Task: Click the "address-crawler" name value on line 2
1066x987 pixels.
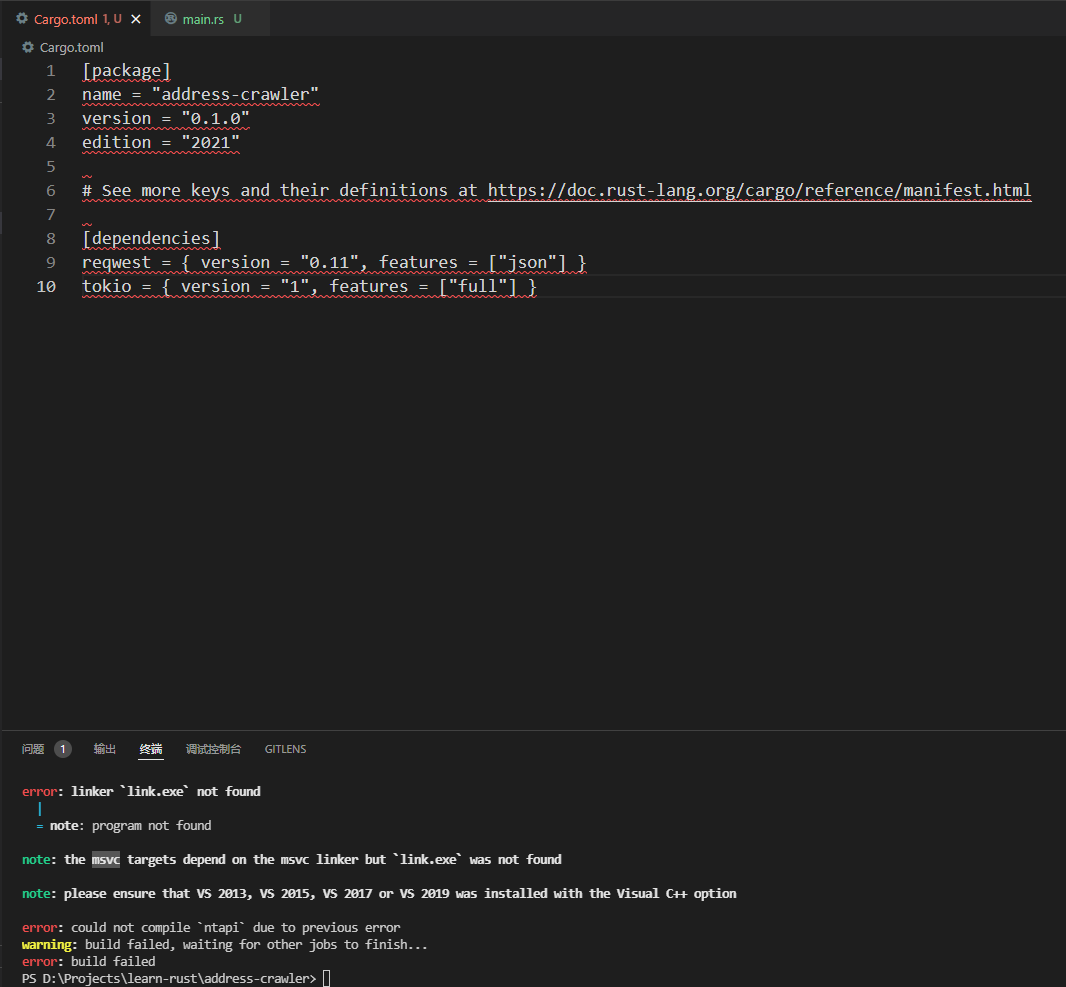Action: [235, 94]
